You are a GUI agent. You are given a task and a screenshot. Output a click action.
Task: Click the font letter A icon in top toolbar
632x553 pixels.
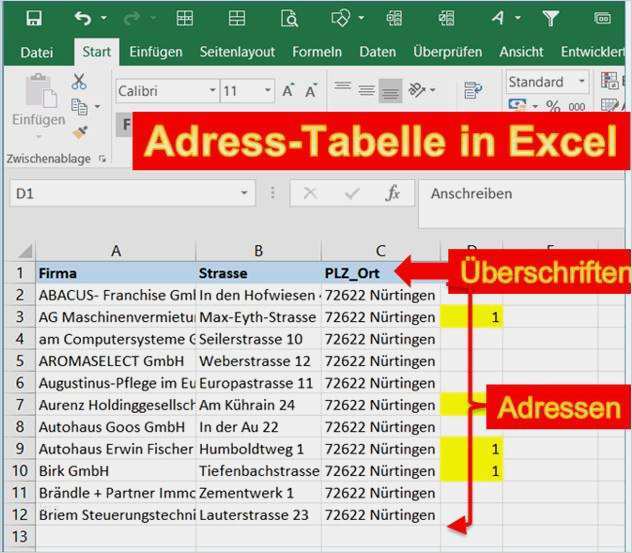pos(498,18)
